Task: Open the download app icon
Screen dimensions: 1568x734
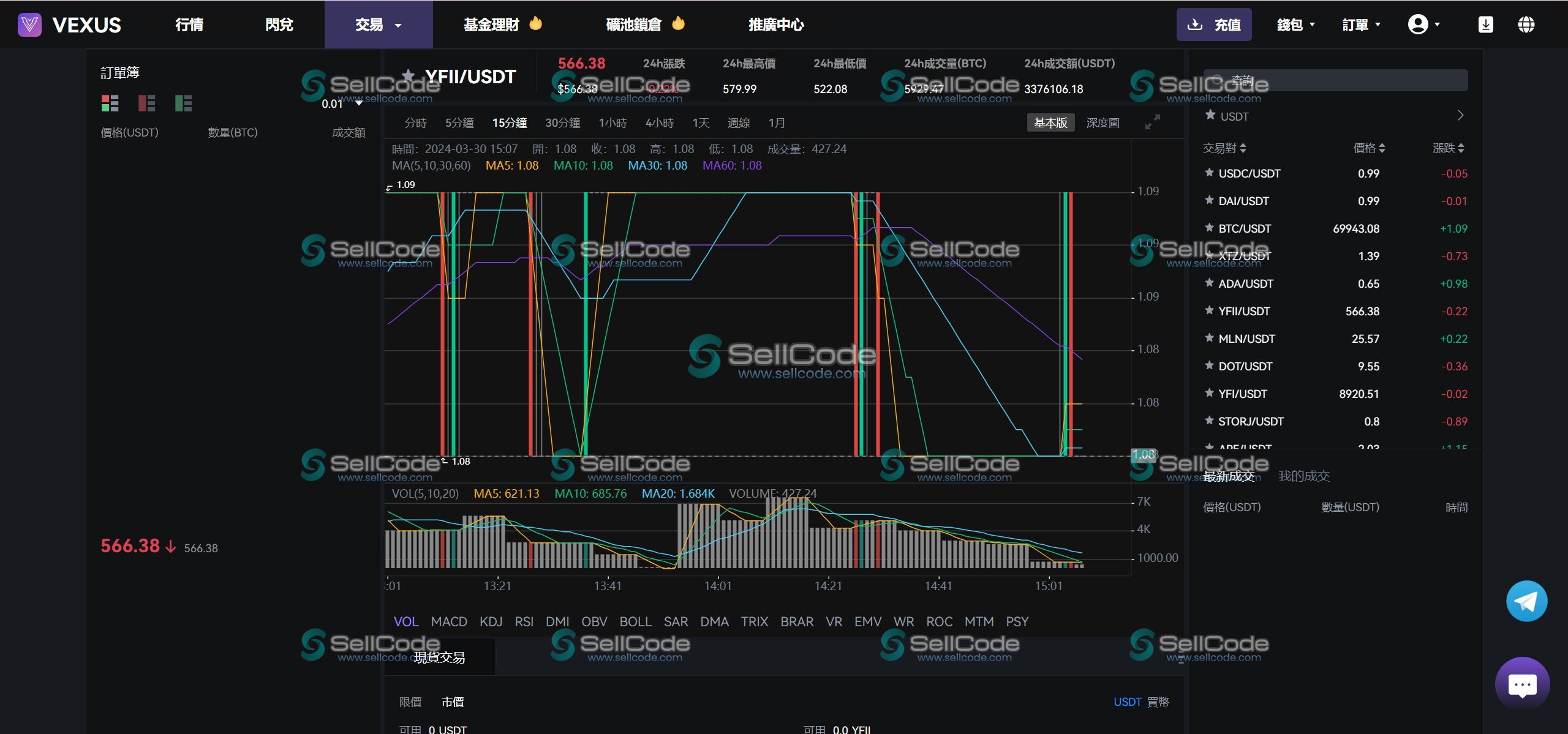Action: (1485, 24)
